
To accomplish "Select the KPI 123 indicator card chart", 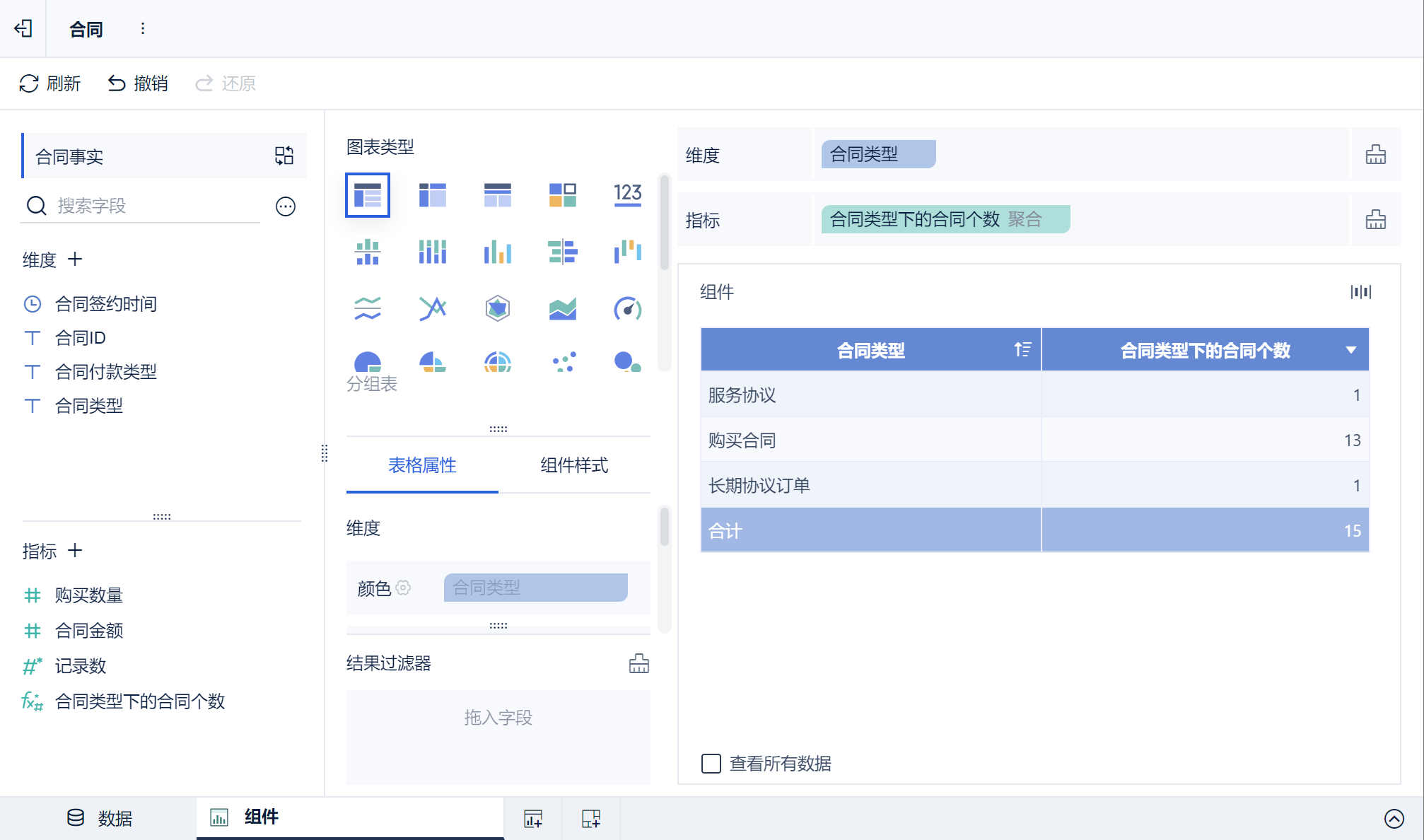I will click(627, 194).
